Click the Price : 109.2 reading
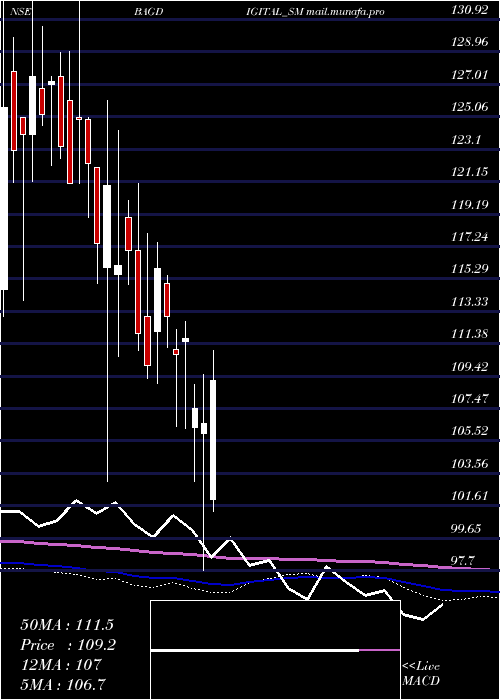This screenshot has height=700, width=500. 68,645
